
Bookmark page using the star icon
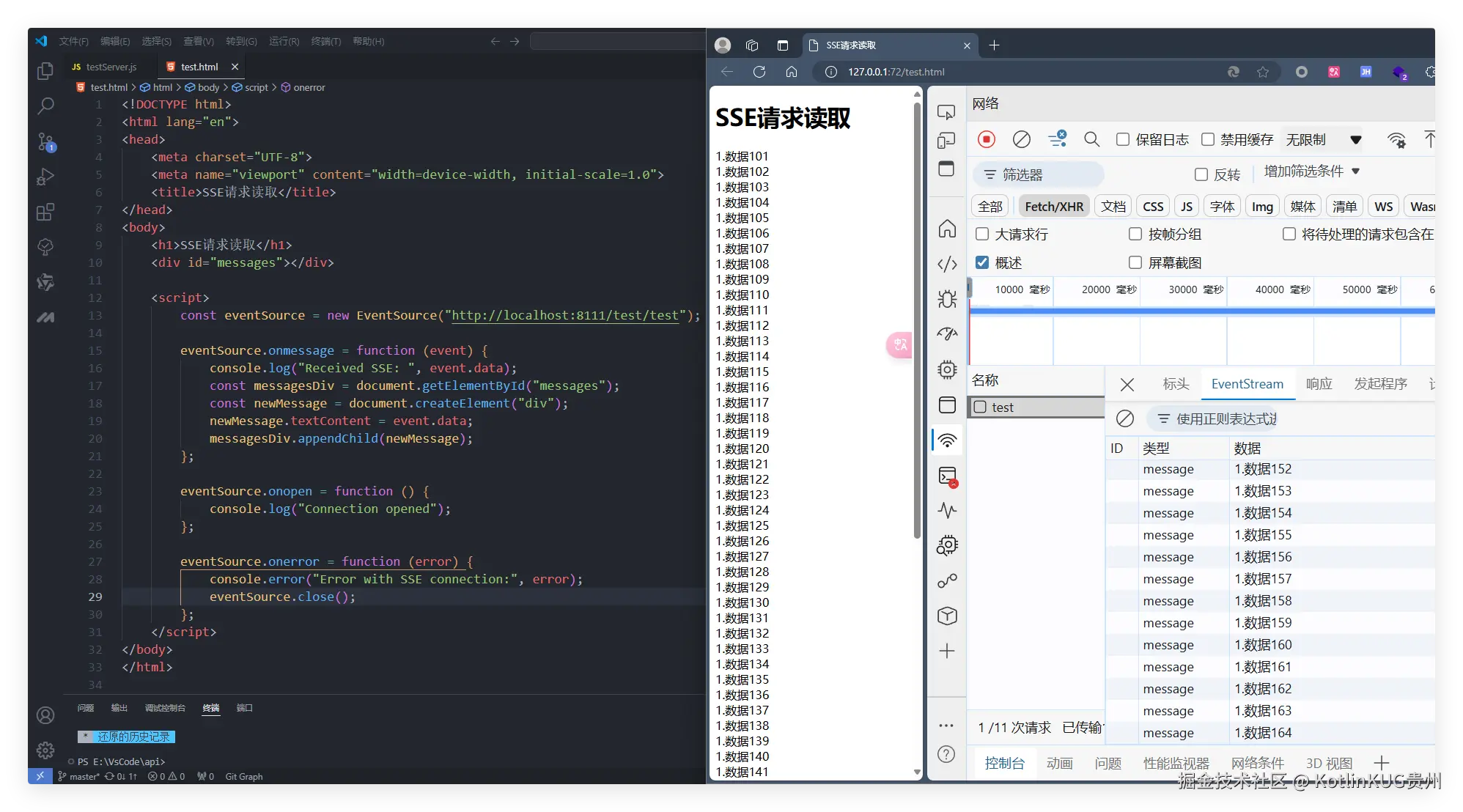click(x=1262, y=72)
